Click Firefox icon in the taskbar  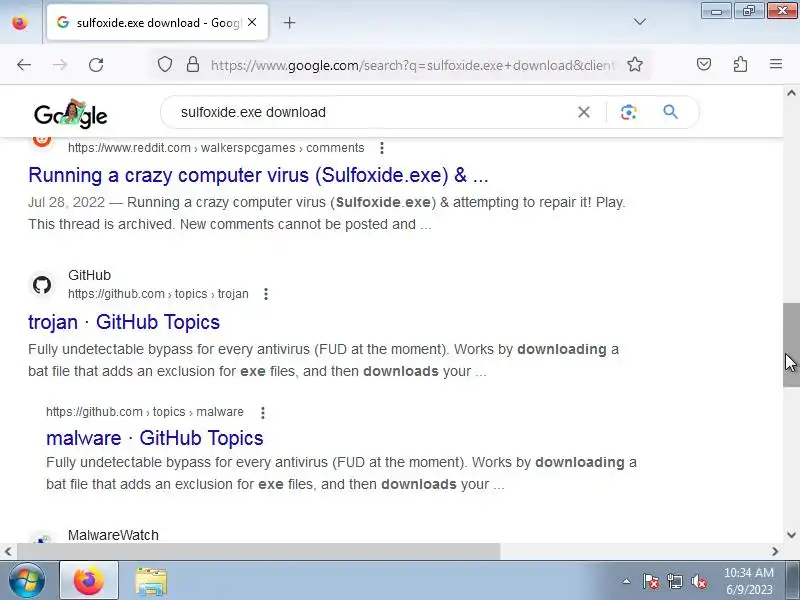coord(89,581)
